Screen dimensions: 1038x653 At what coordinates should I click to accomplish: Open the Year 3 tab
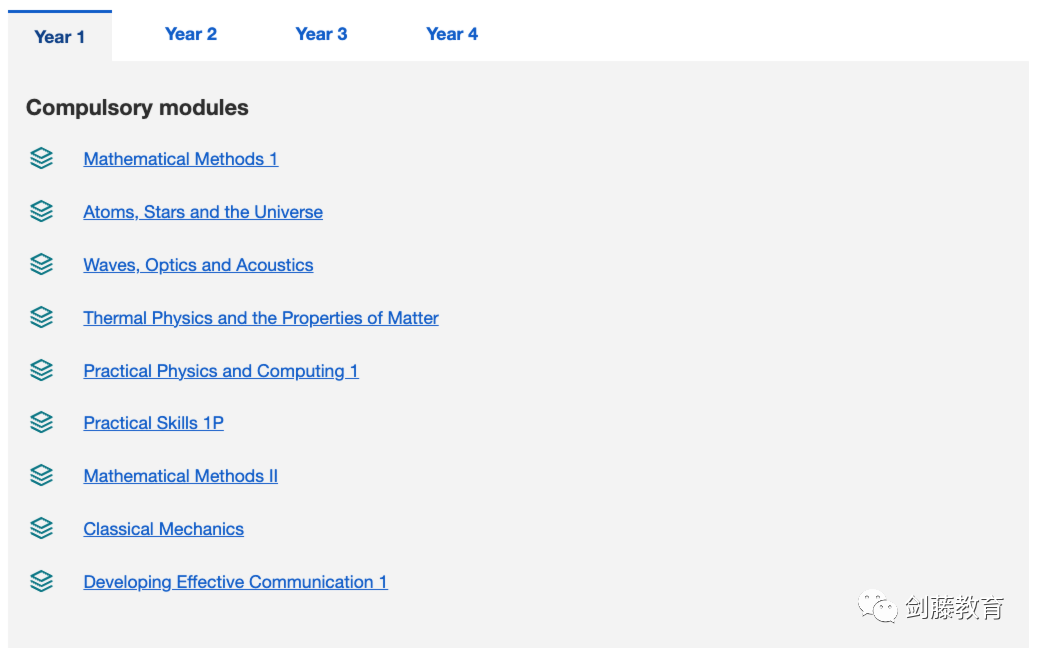pyautogui.click(x=321, y=34)
